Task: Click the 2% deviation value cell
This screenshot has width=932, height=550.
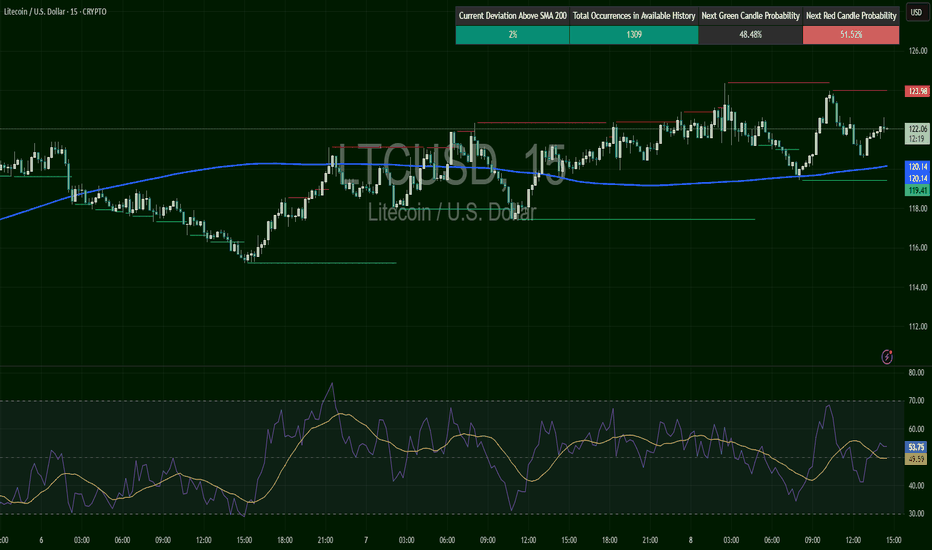Action: click(512, 34)
